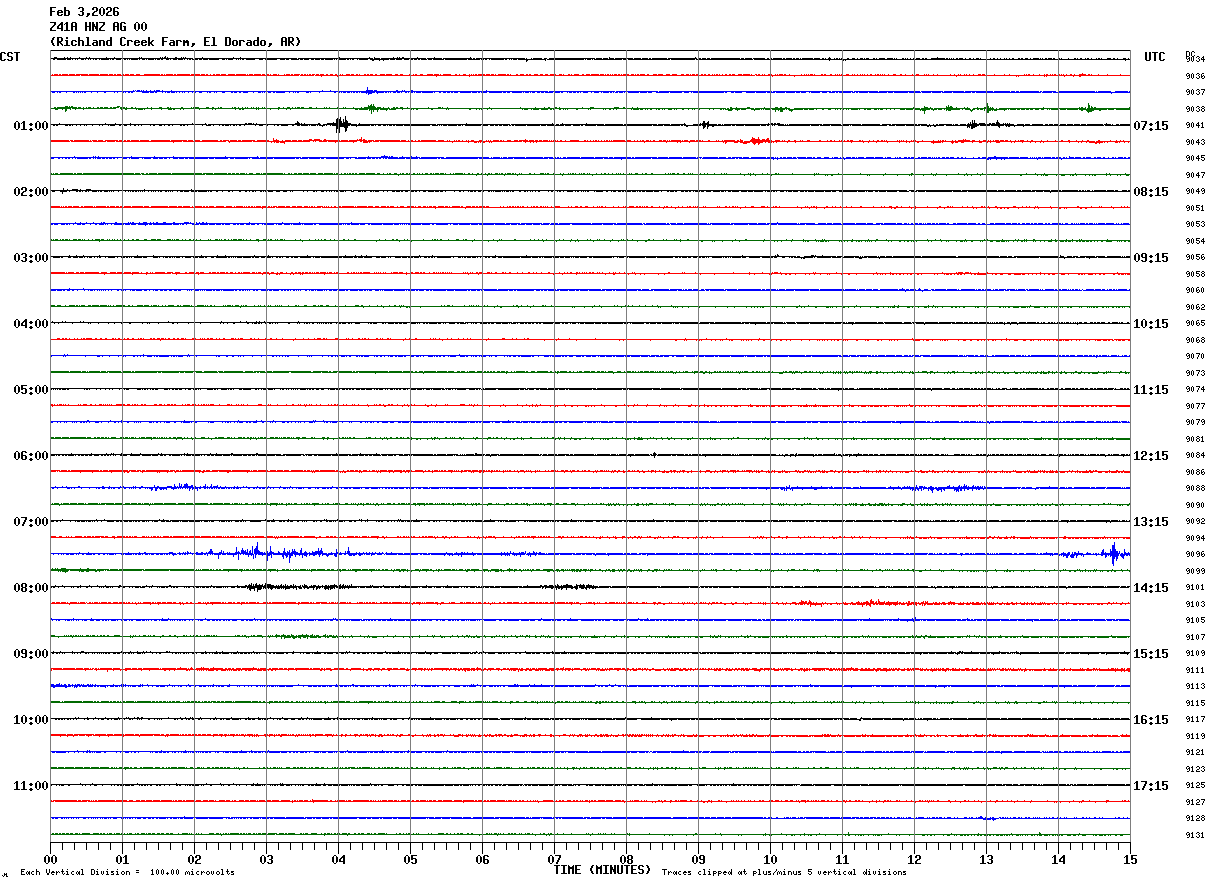The height and width of the screenshot is (886, 1210).
Task: Click minute 15 at the axis end
Action: click(1129, 858)
